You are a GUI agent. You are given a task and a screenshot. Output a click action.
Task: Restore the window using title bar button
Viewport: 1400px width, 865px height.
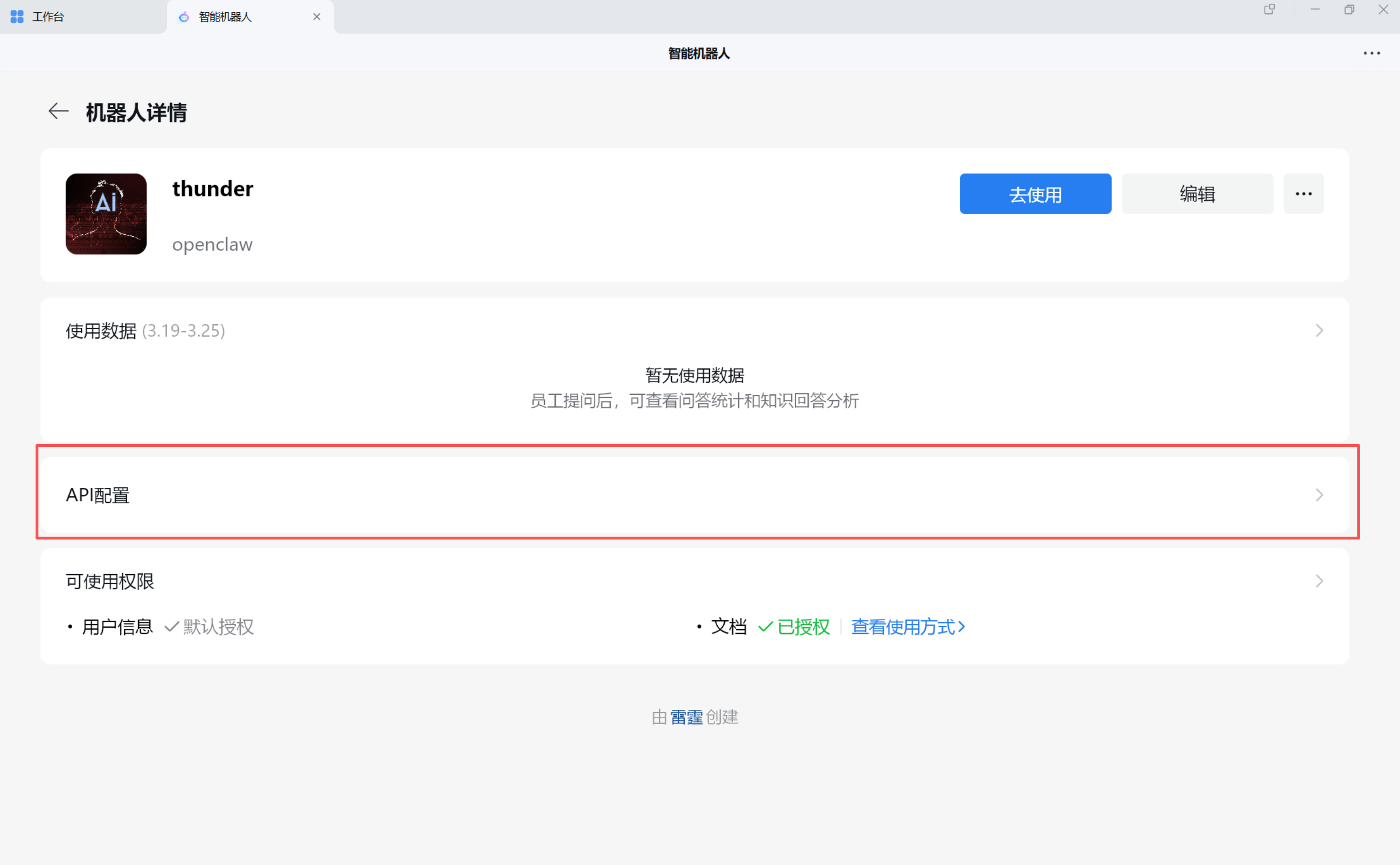point(1349,9)
